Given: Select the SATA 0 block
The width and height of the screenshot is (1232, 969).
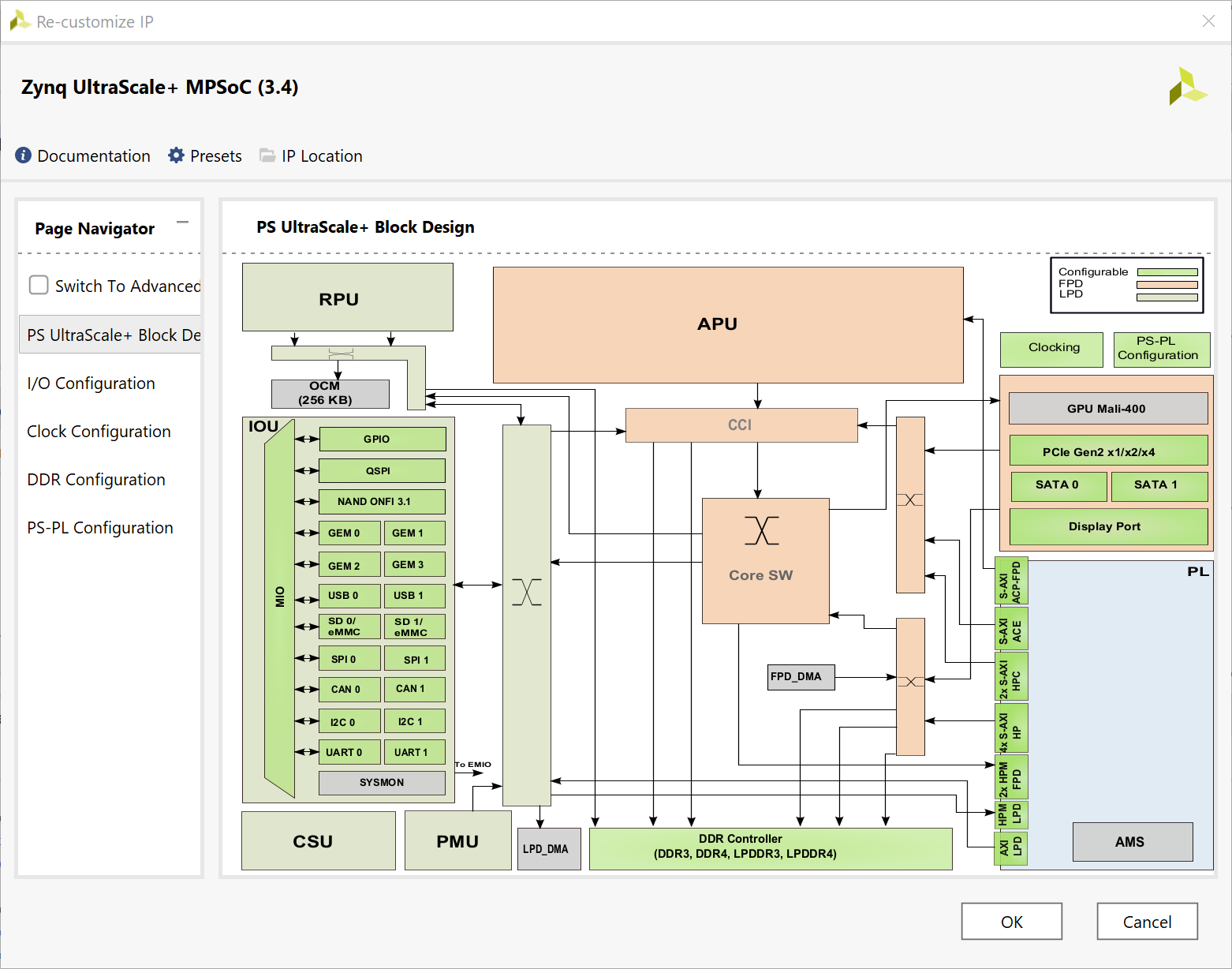Looking at the screenshot, I should pos(1059,486).
